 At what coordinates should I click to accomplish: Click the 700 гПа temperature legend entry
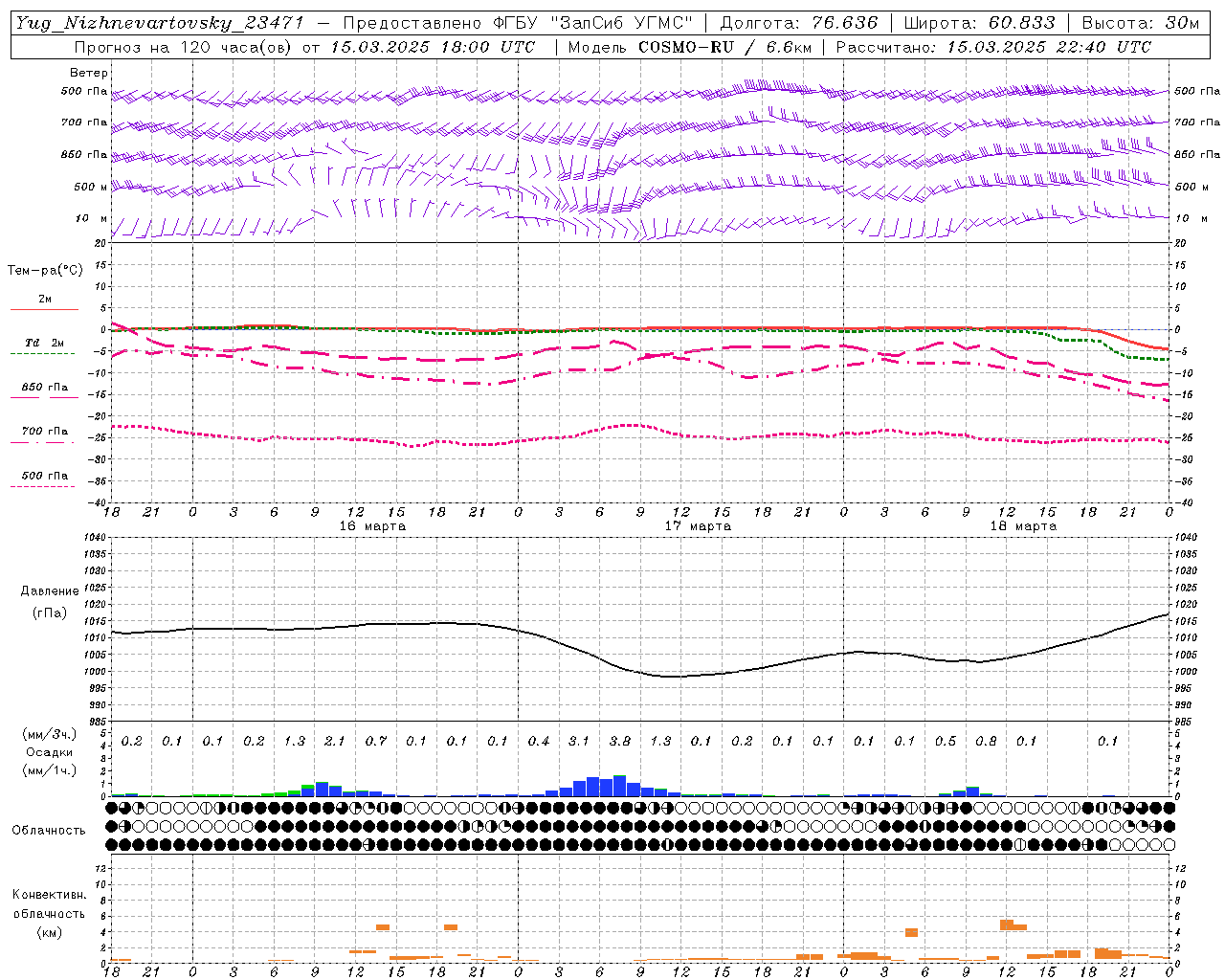tap(44, 432)
